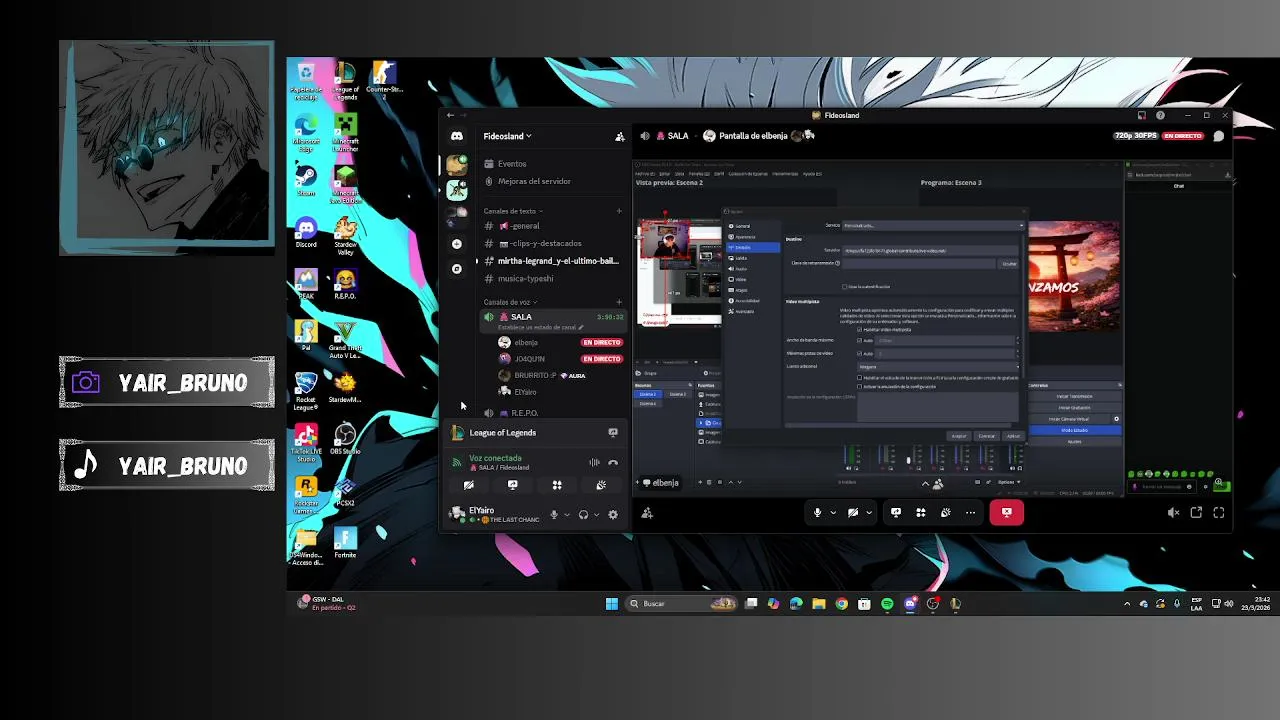Open Discord home via logo icon
Image resolution: width=1280 pixels, height=720 pixels.
click(457, 136)
